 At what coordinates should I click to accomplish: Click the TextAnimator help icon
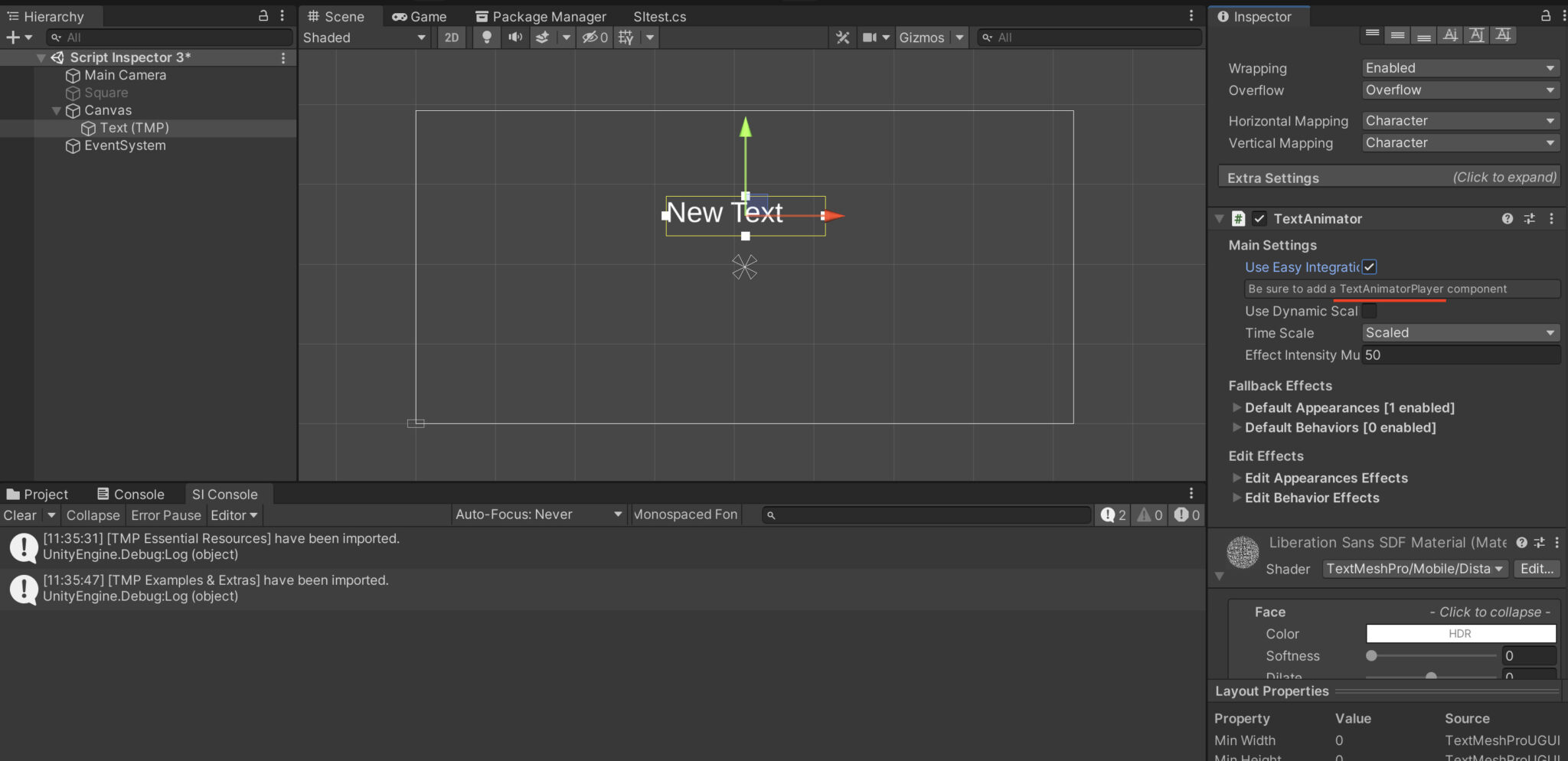pyautogui.click(x=1508, y=218)
